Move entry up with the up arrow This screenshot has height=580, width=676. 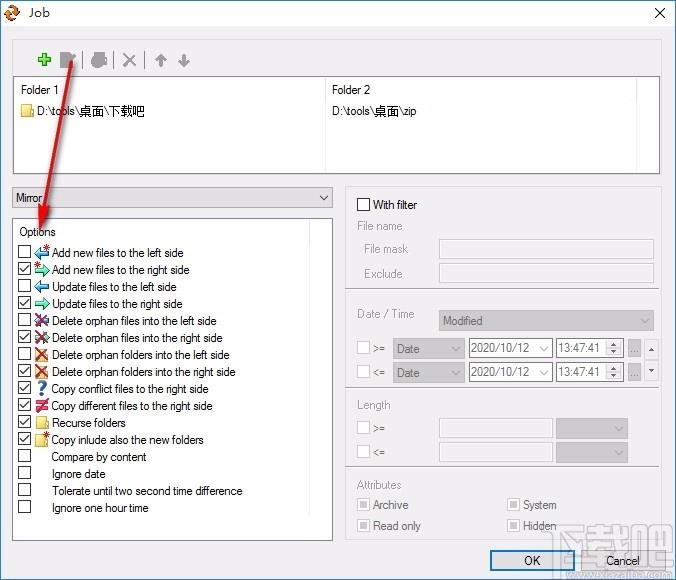tap(161, 60)
